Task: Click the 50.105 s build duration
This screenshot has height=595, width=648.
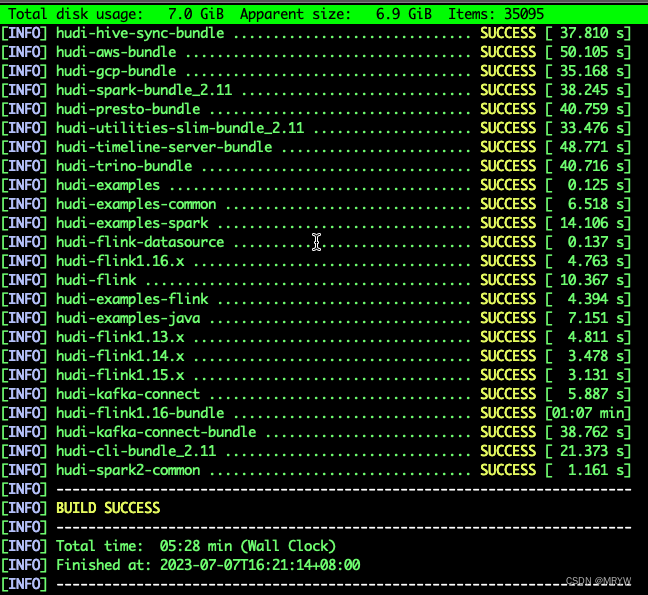Action: pos(593,52)
